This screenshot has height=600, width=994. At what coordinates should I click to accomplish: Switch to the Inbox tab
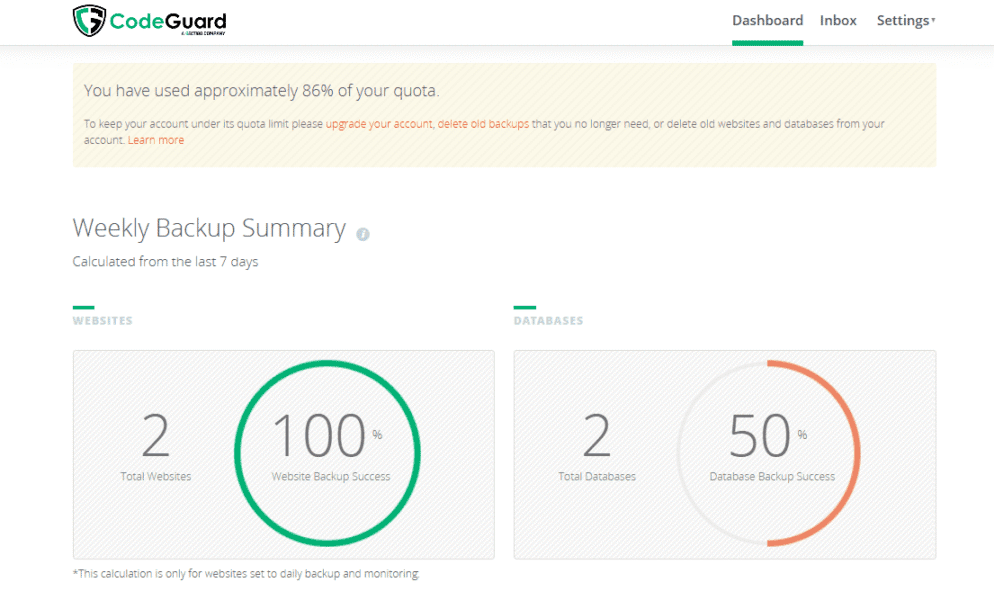click(x=838, y=20)
